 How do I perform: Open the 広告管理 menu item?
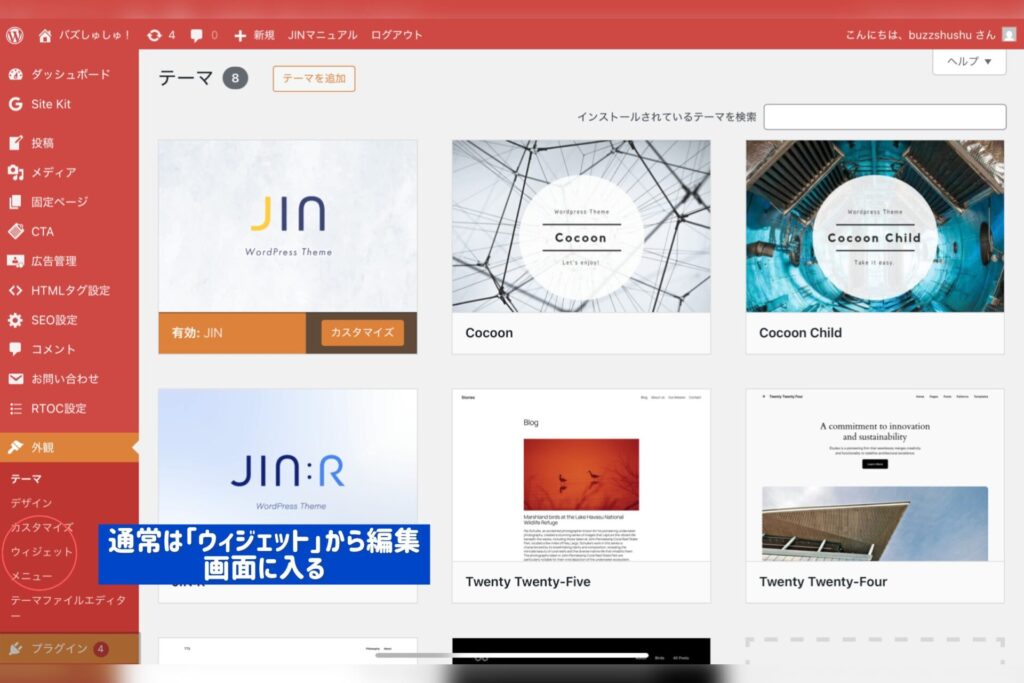click(x=69, y=261)
